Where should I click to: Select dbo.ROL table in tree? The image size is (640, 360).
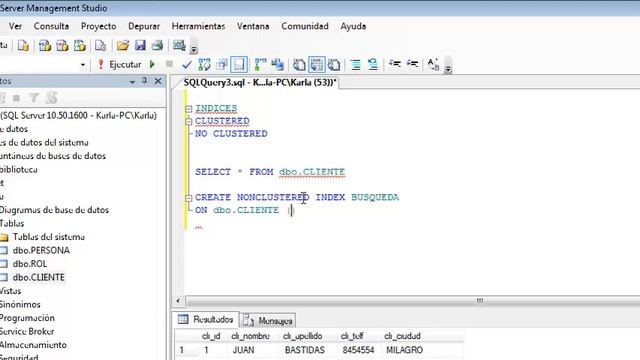click(30, 264)
